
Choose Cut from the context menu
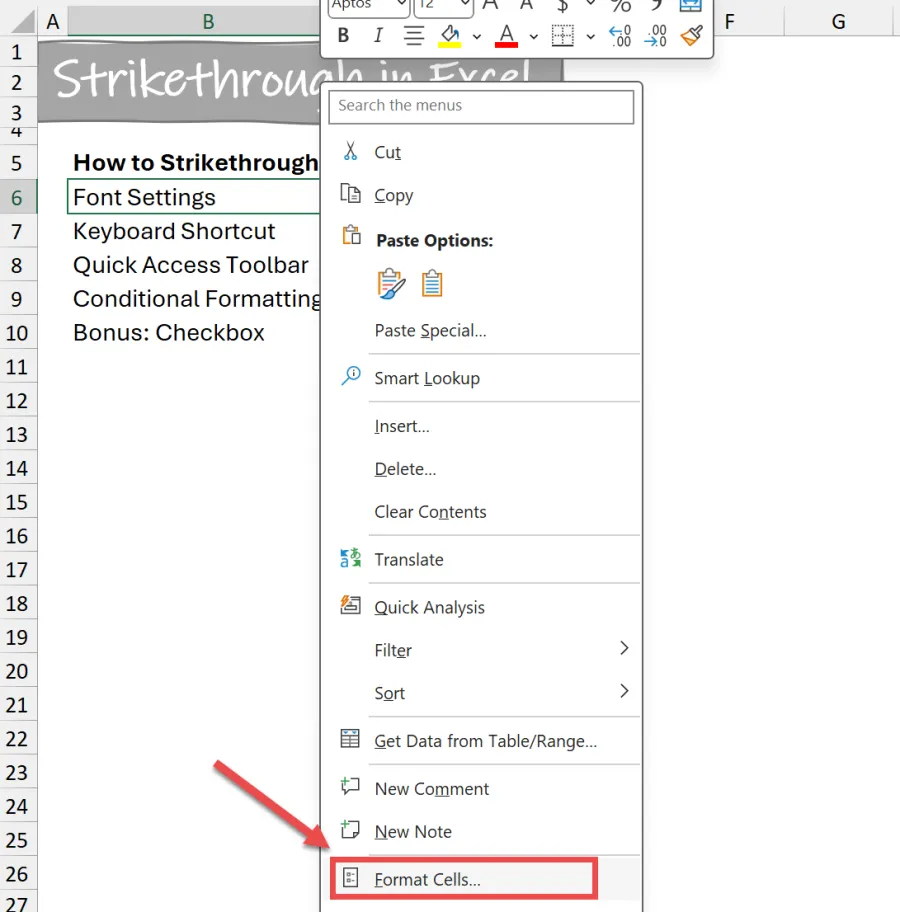tap(387, 152)
